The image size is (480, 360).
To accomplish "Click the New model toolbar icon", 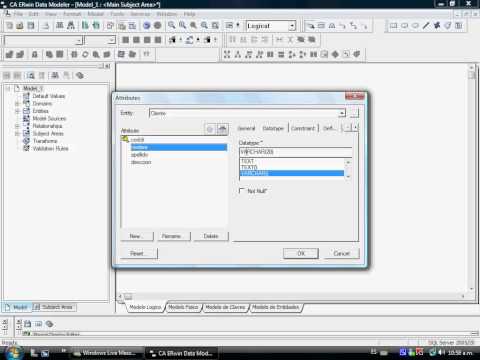I will click(9, 26).
